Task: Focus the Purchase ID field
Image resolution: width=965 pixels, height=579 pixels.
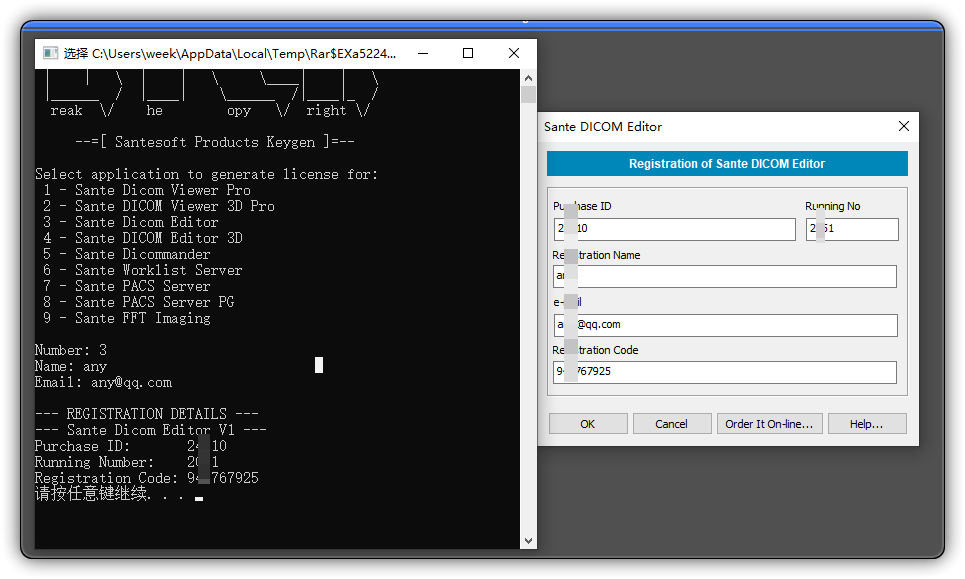Action: pyautogui.click(x=675, y=229)
